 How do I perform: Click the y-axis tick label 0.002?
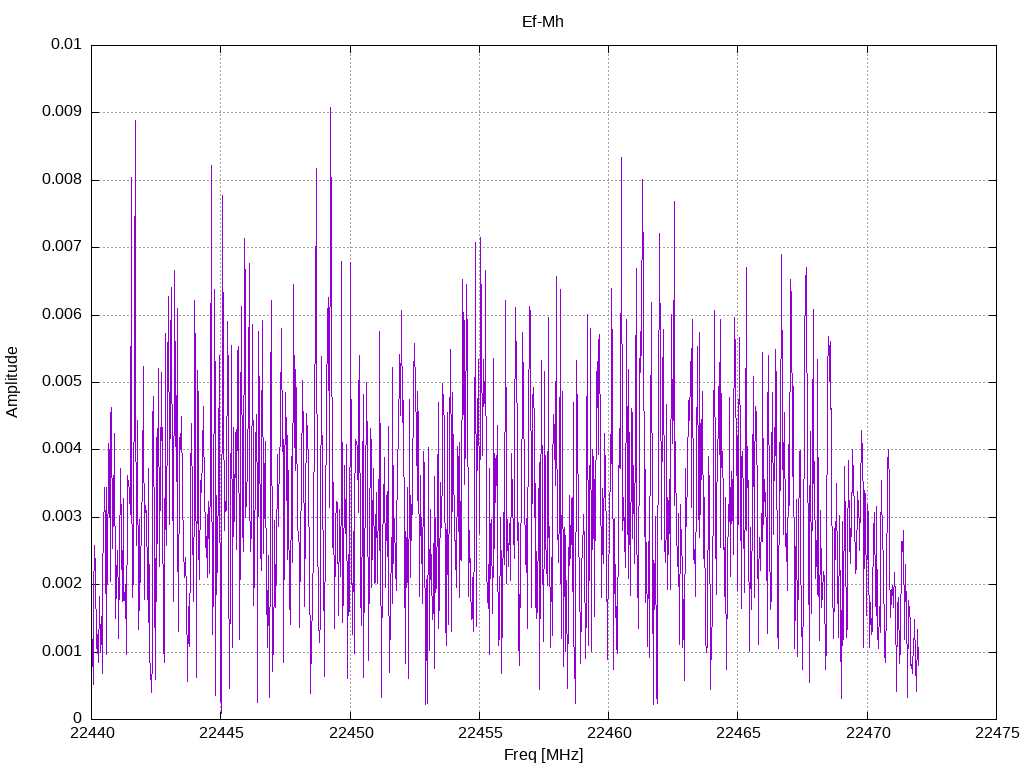[62, 583]
